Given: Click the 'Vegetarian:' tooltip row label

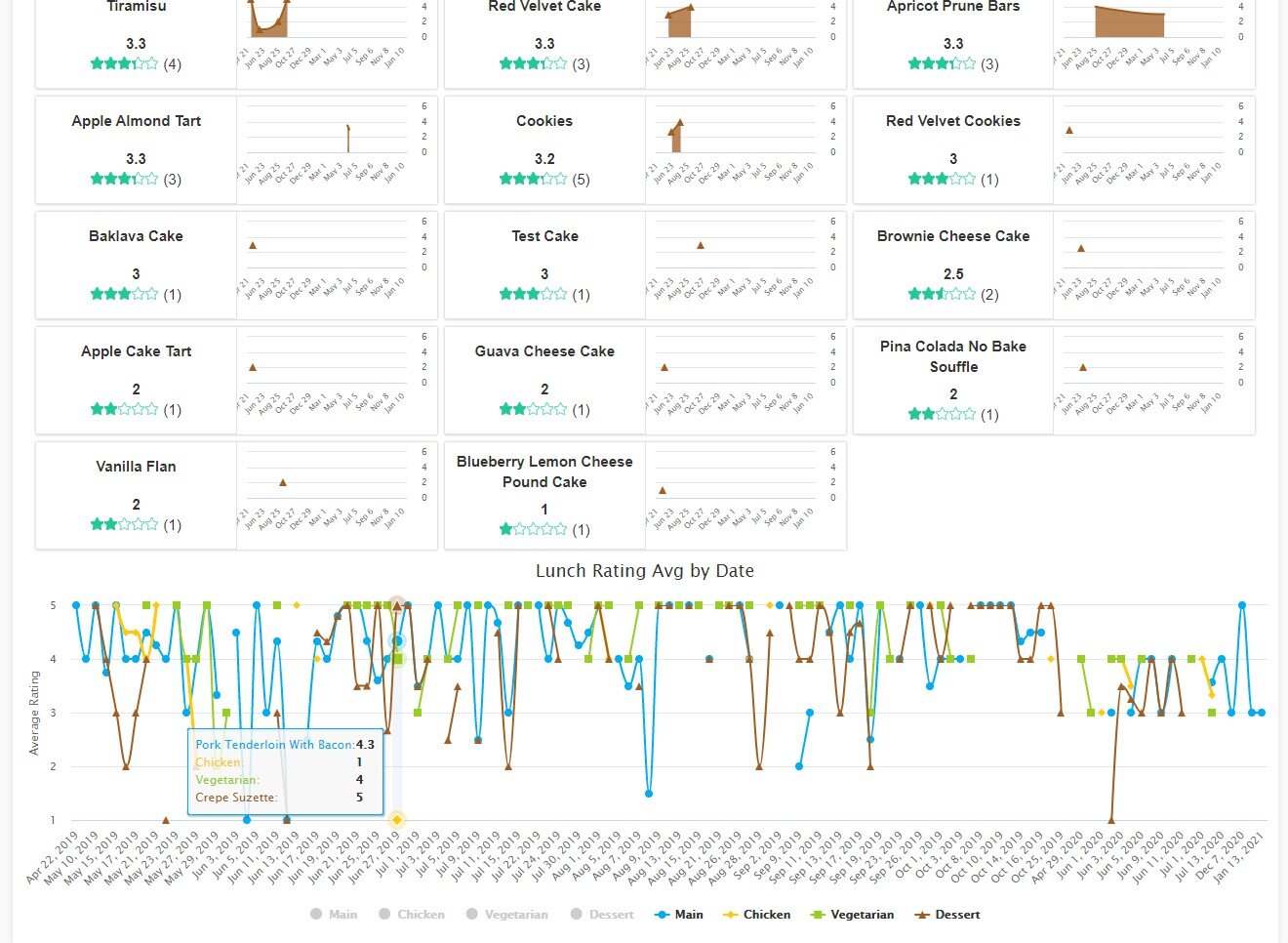Looking at the screenshot, I should click(x=227, y=780).
